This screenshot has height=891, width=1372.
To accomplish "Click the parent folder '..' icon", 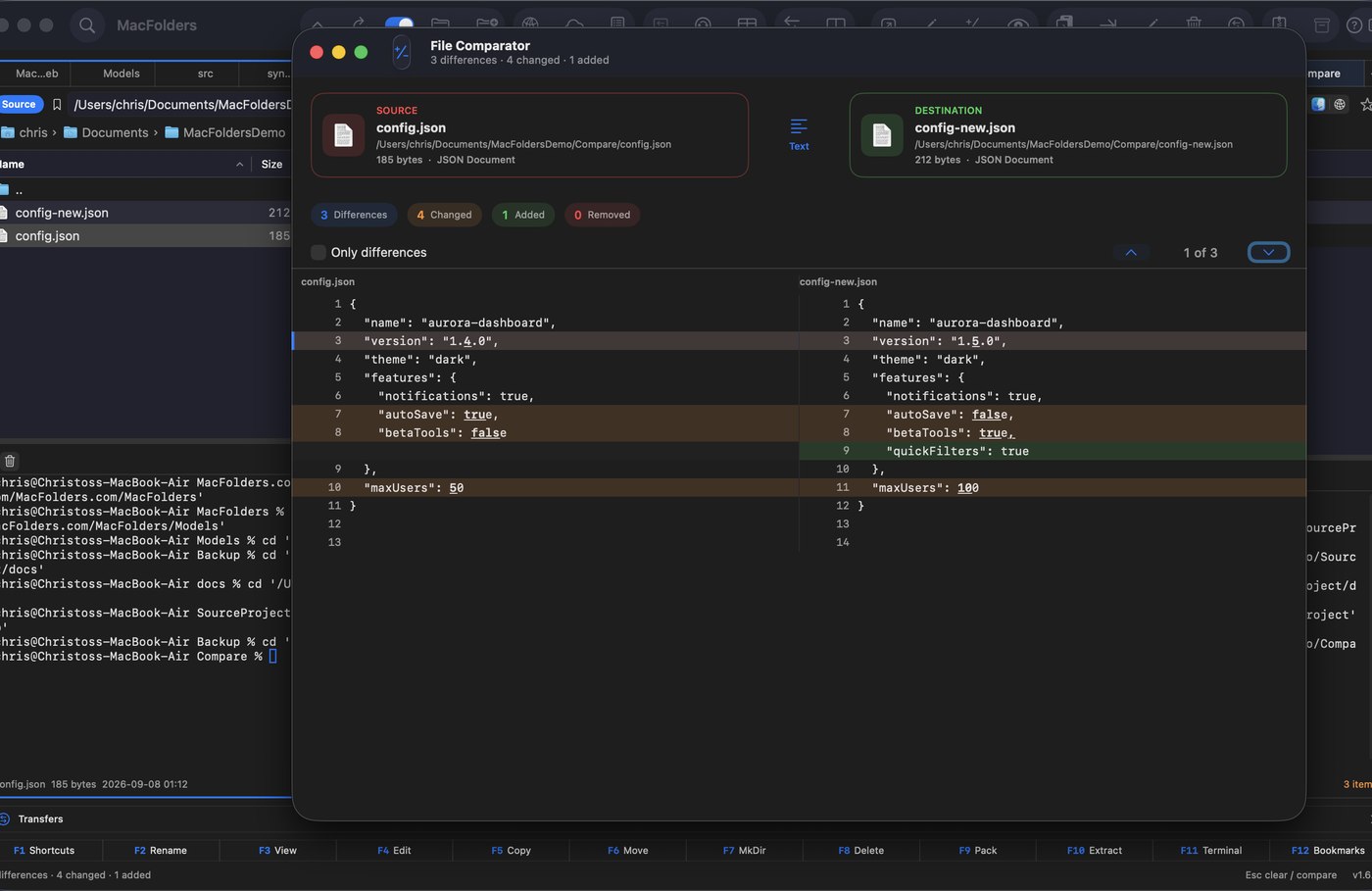I will [x=4, y=189].
